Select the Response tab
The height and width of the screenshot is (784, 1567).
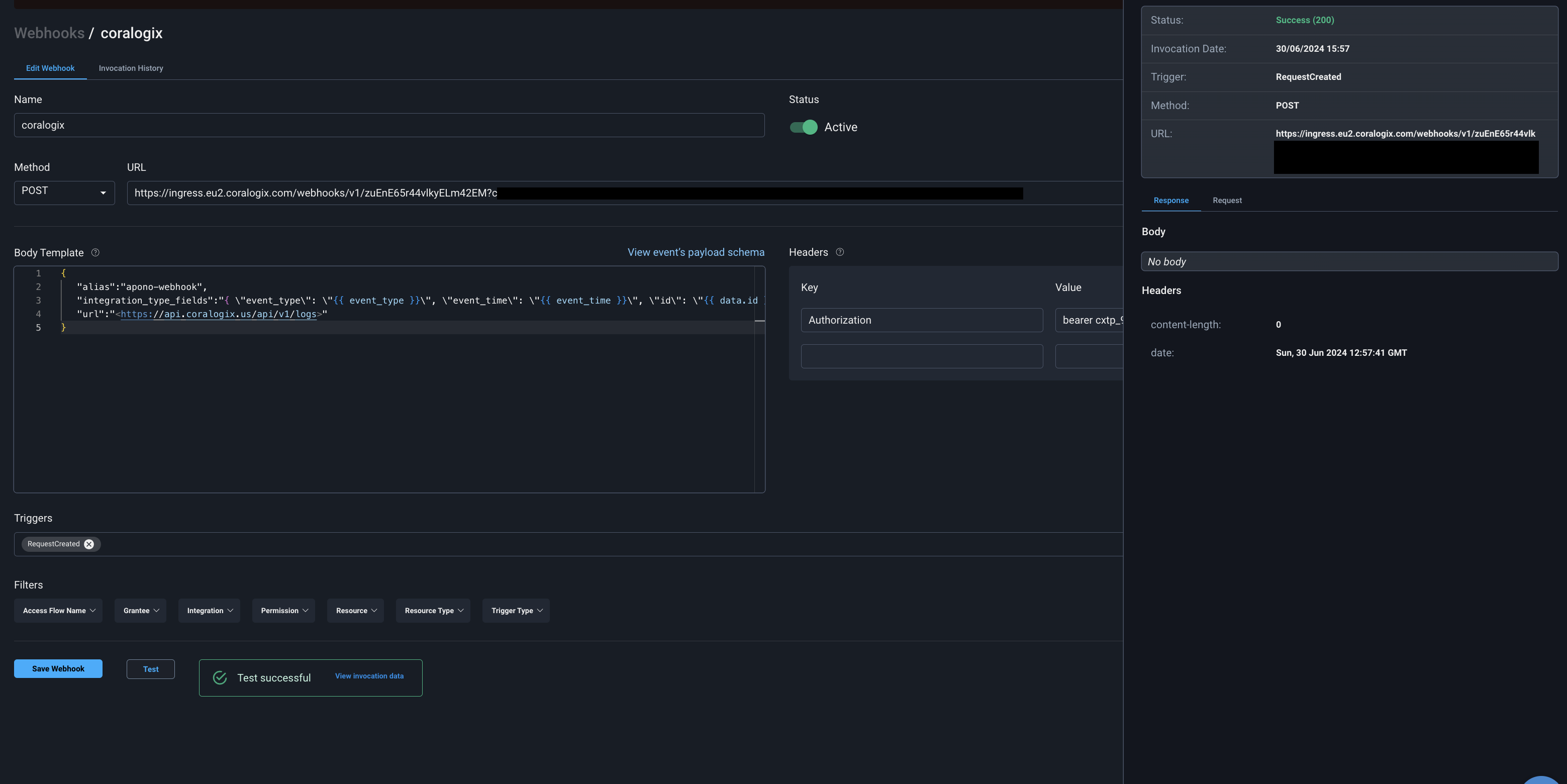1170,200
